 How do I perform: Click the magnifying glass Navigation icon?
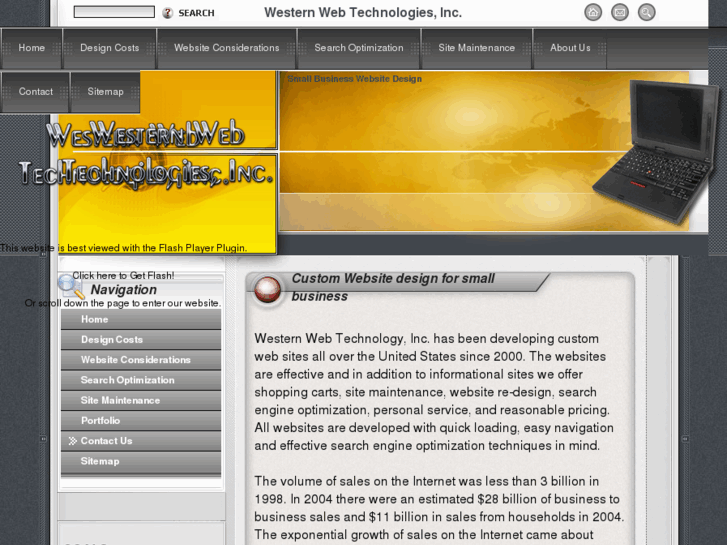click(x=71, y=286)
